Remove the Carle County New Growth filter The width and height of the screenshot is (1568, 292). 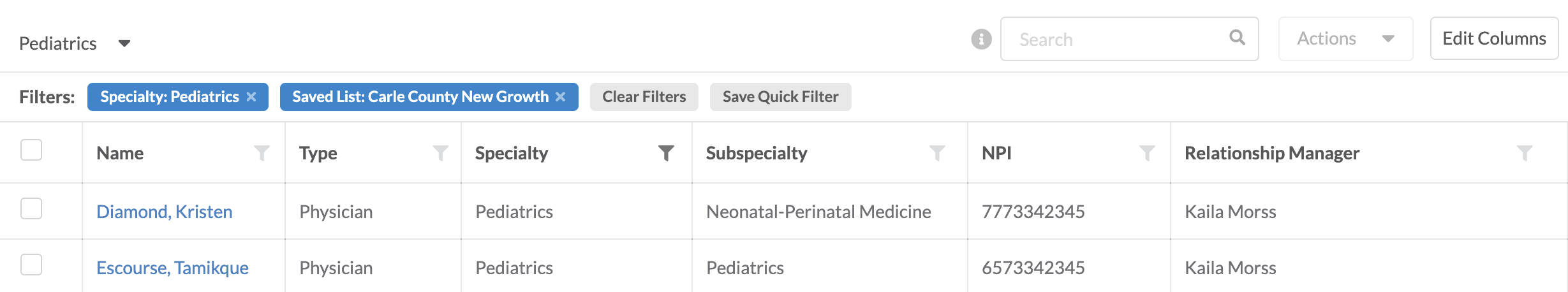pos(561,97)
